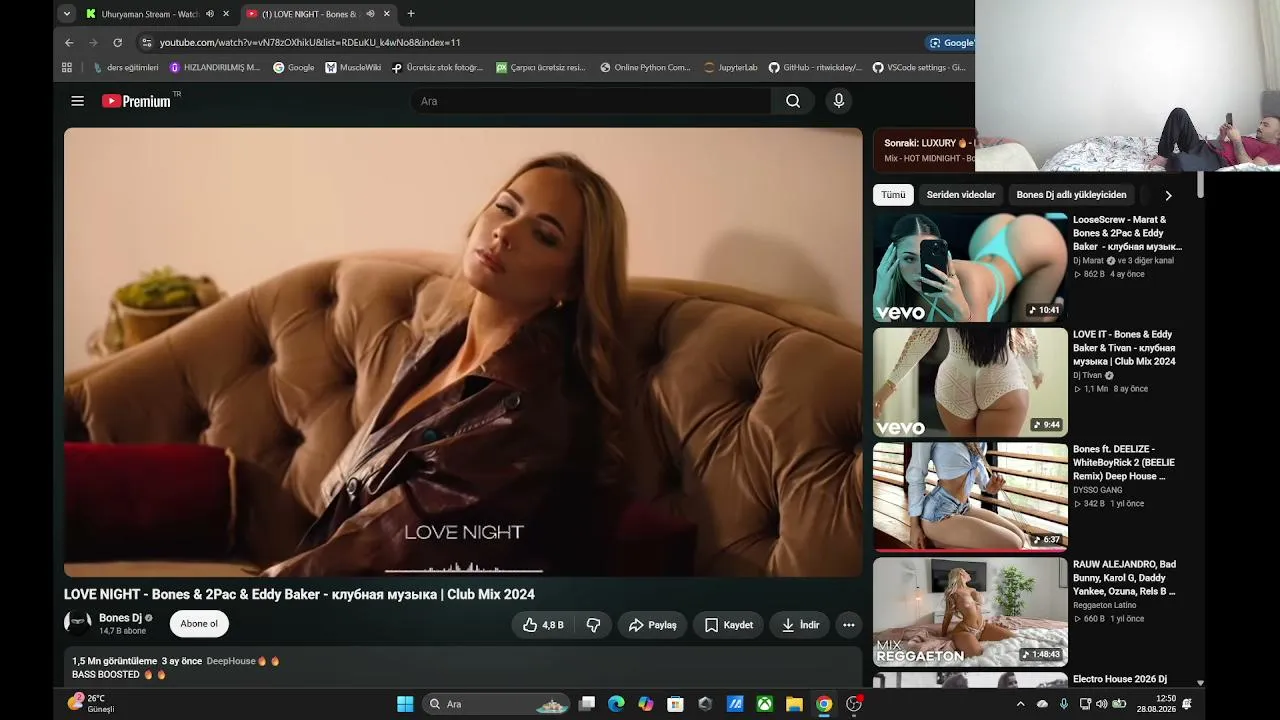
Task: View site information icon in address bar
Action: [146, 43]
